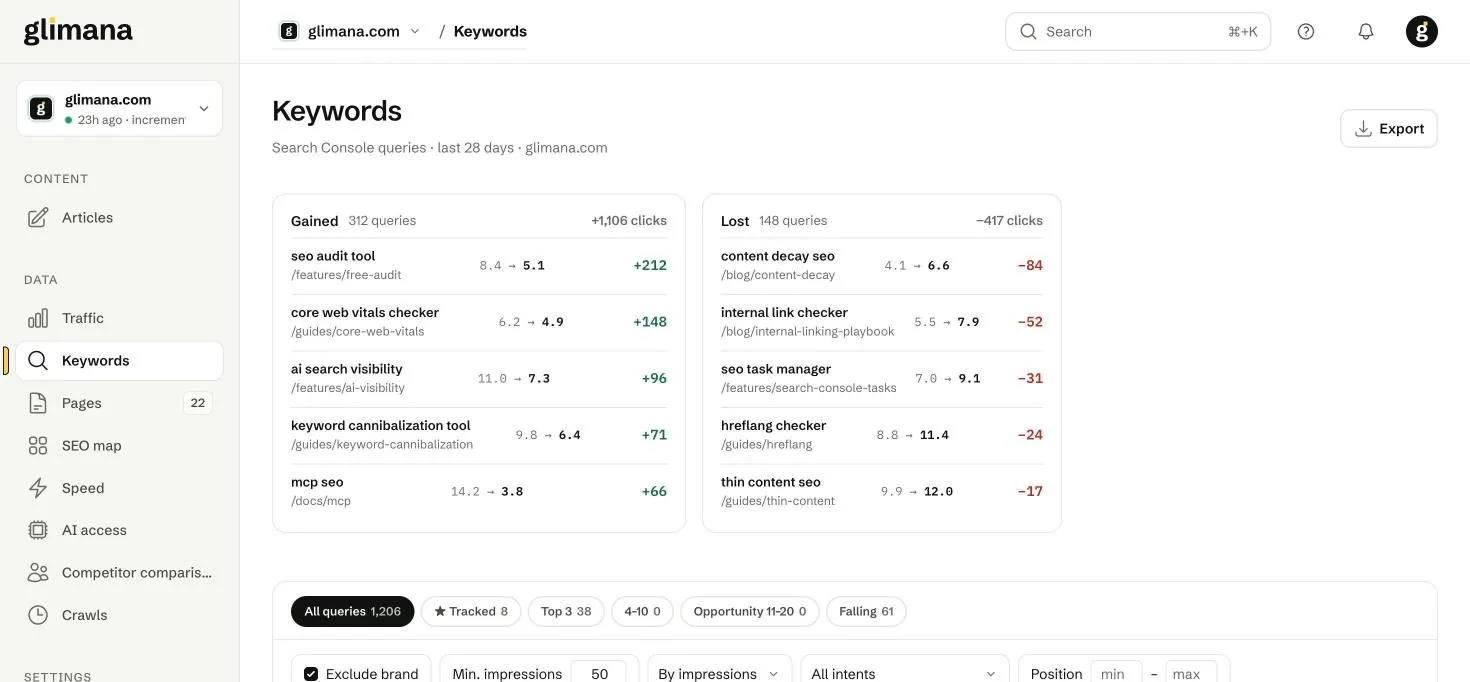Open the By impressions sort dropdown
This screenshot has height=682, width=1470.
(x=720, y=672)
